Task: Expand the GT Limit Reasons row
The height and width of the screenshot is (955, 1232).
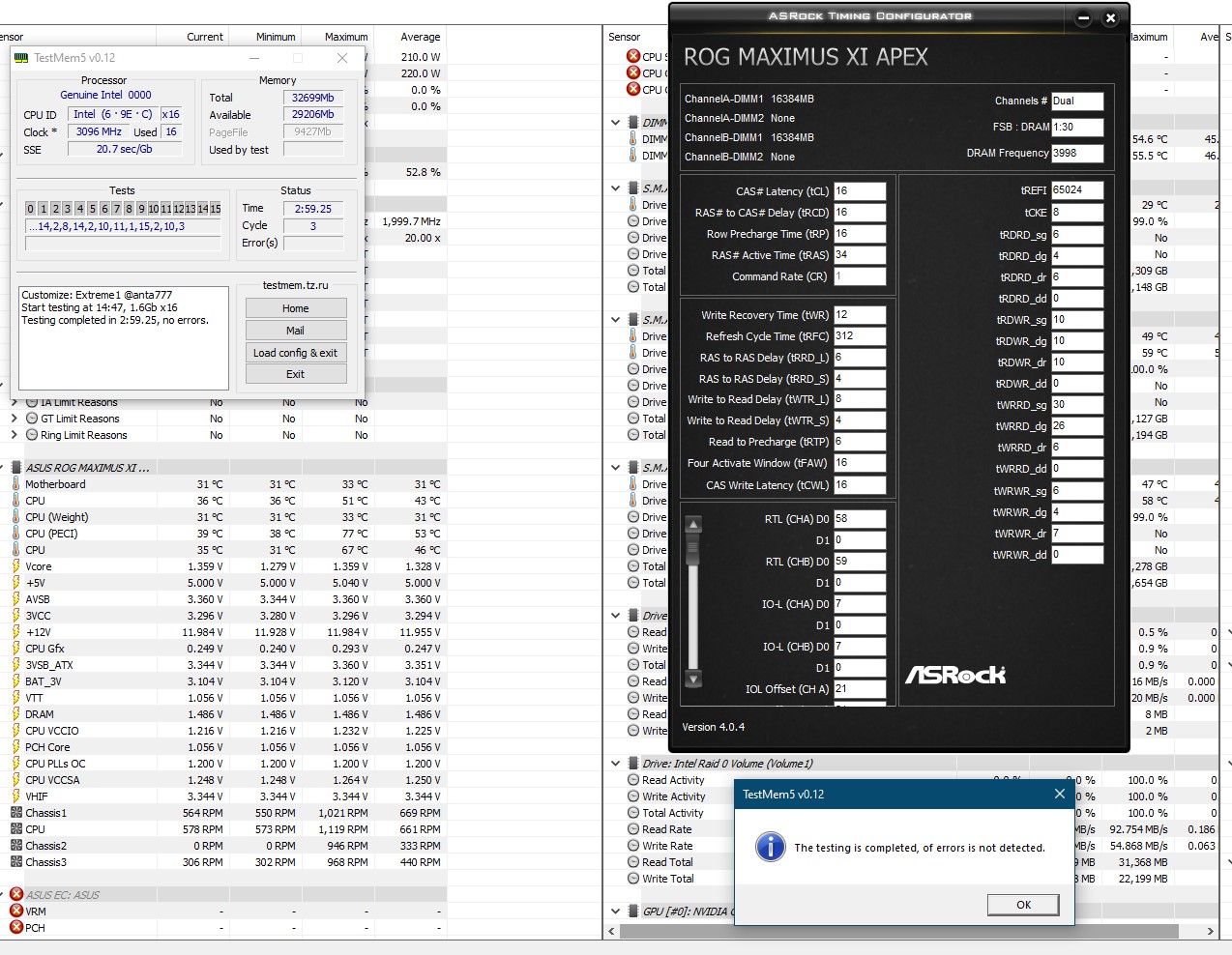Action: 15,419
